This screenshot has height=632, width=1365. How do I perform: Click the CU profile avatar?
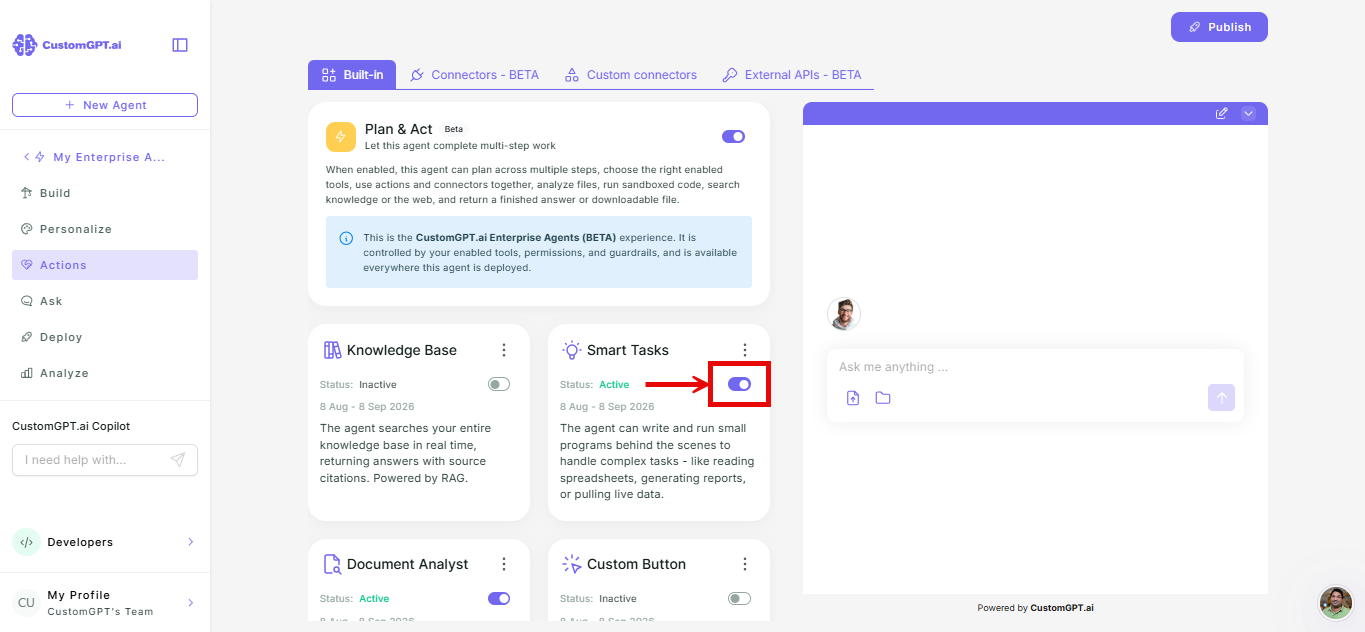tap(26, 602)
